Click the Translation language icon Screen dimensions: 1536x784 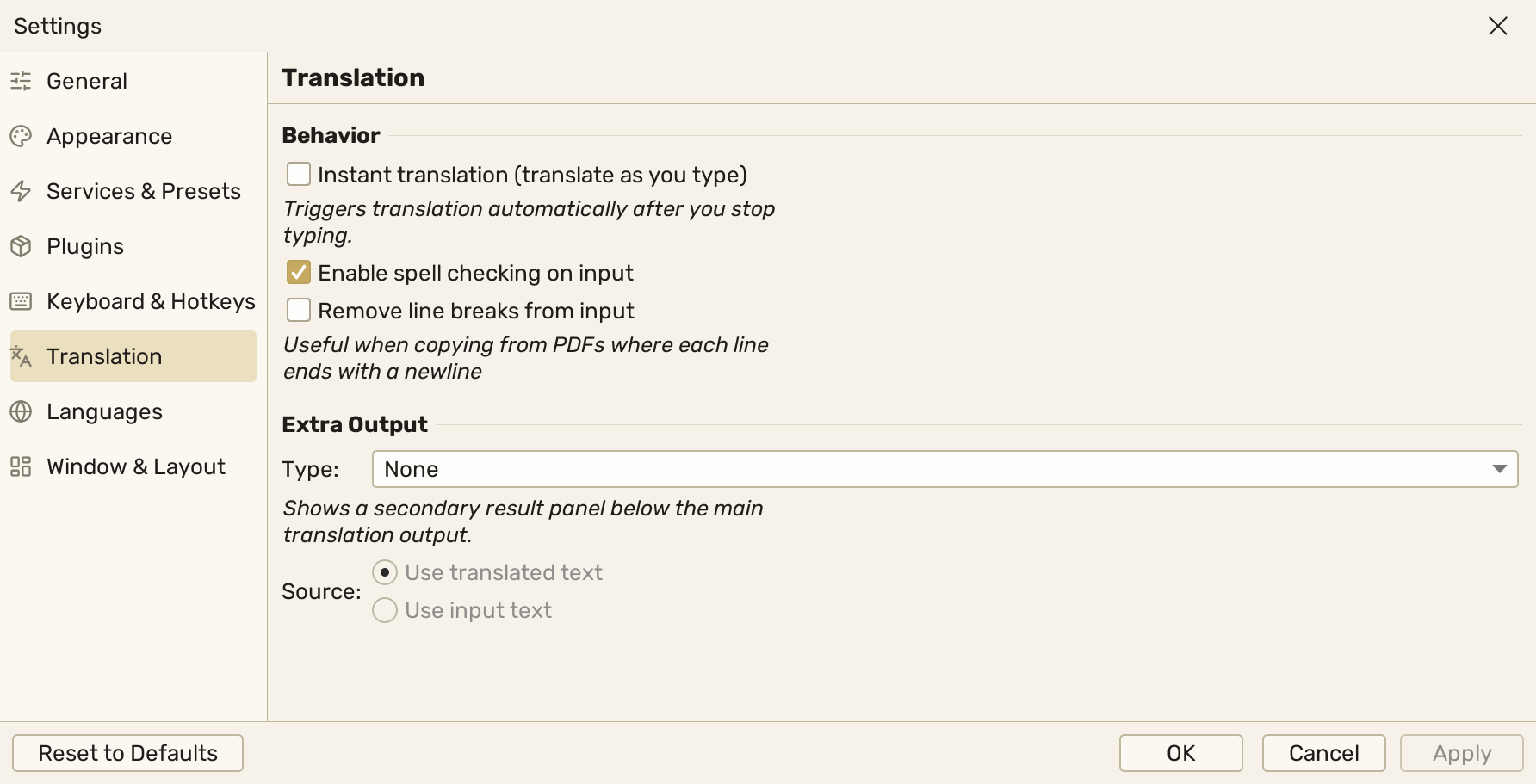[x=21, y=356]
